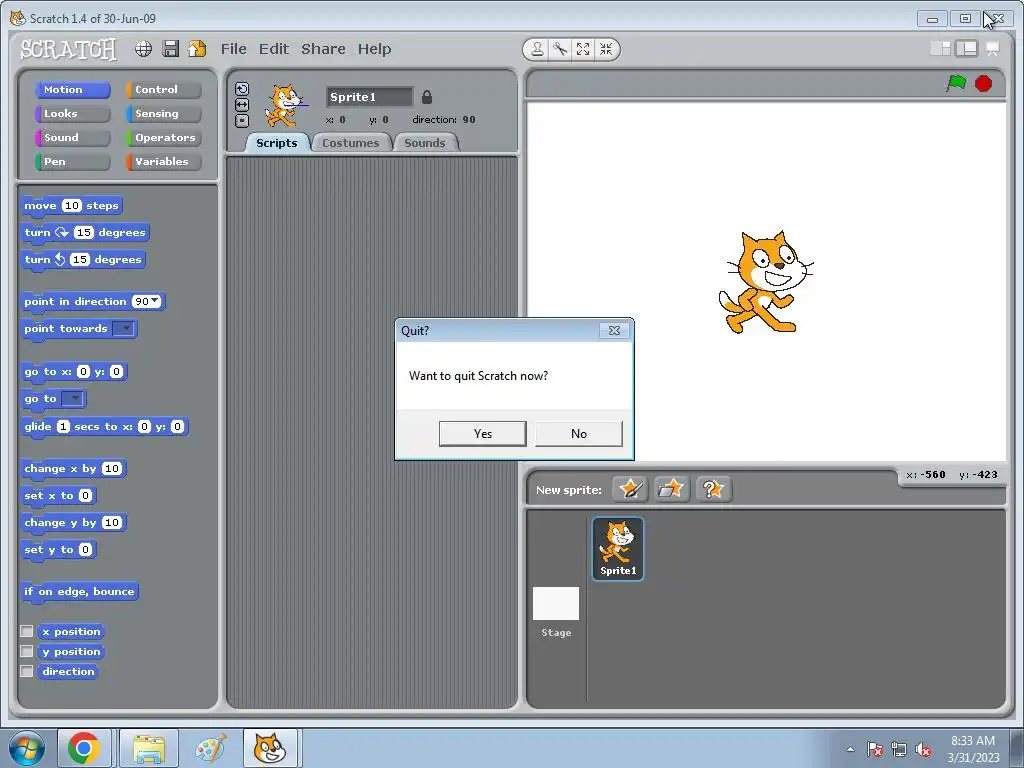The image size is (1024, 768).
Task: Click the Scratch taskbar icon
Action: point(270,748)
